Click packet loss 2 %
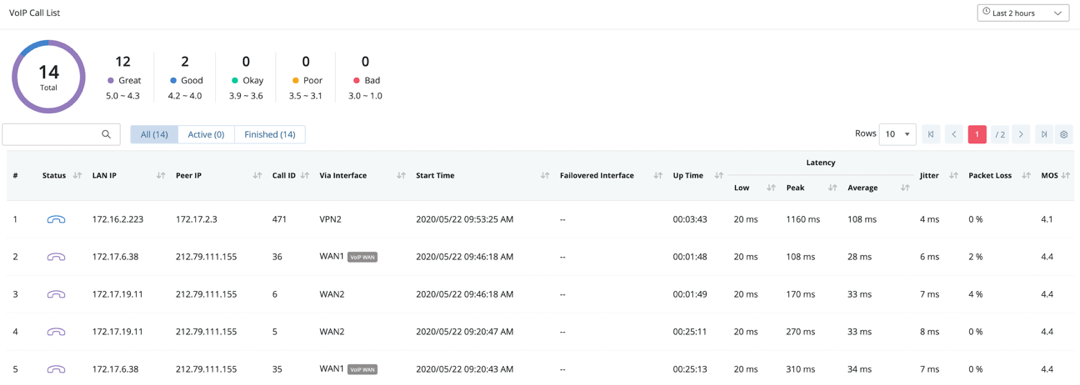 976,257
